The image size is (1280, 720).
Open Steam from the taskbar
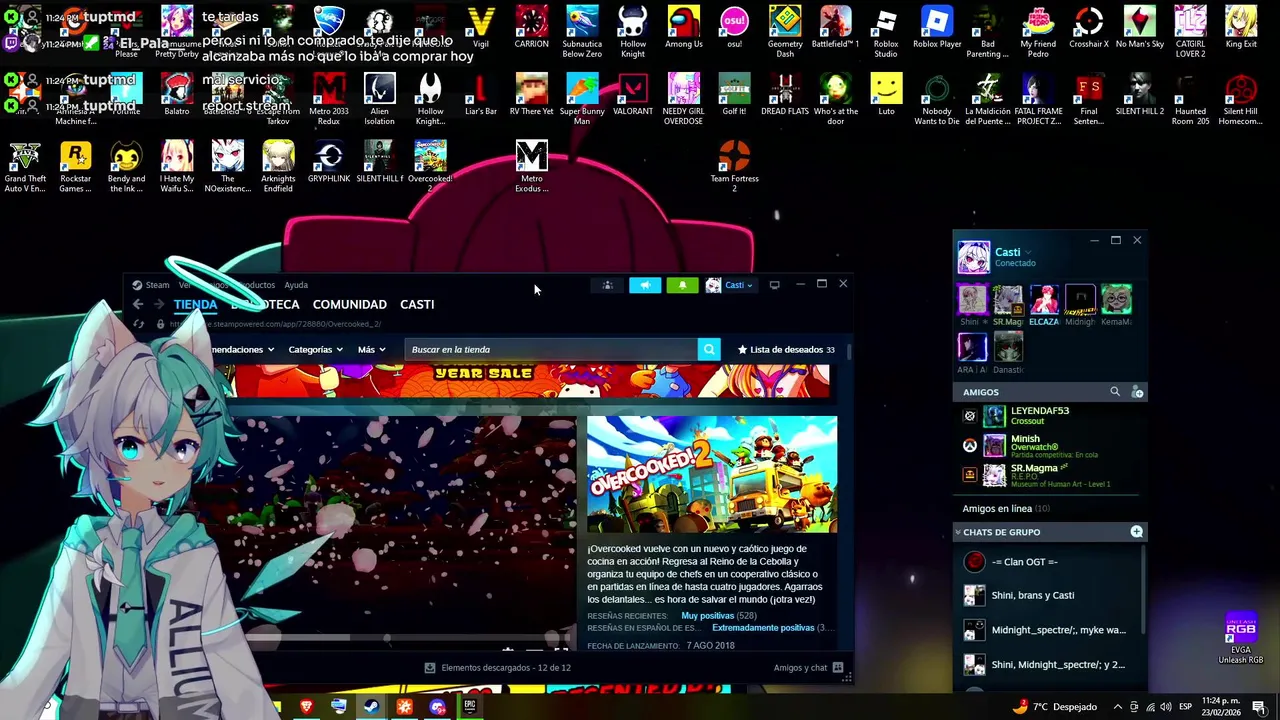pyautogui.click(x=371, y=707)
